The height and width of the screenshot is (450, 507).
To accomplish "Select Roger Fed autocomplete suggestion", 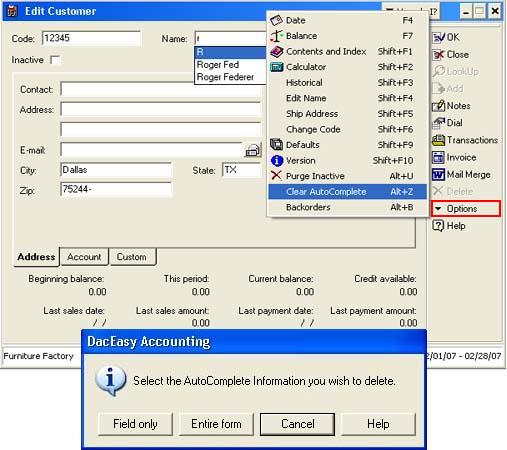I will tap(218, 65).
